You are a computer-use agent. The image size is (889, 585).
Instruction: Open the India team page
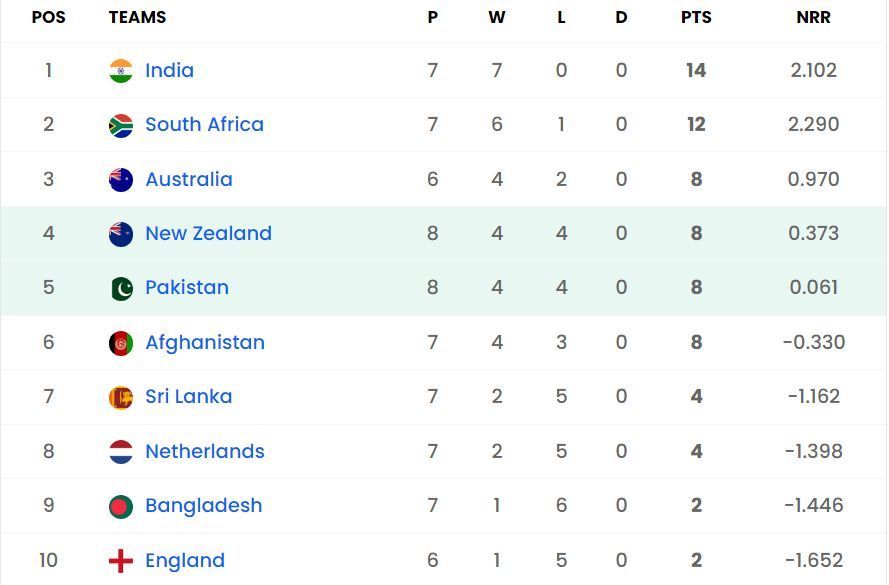pyautogui.click(x=170, y=70)
